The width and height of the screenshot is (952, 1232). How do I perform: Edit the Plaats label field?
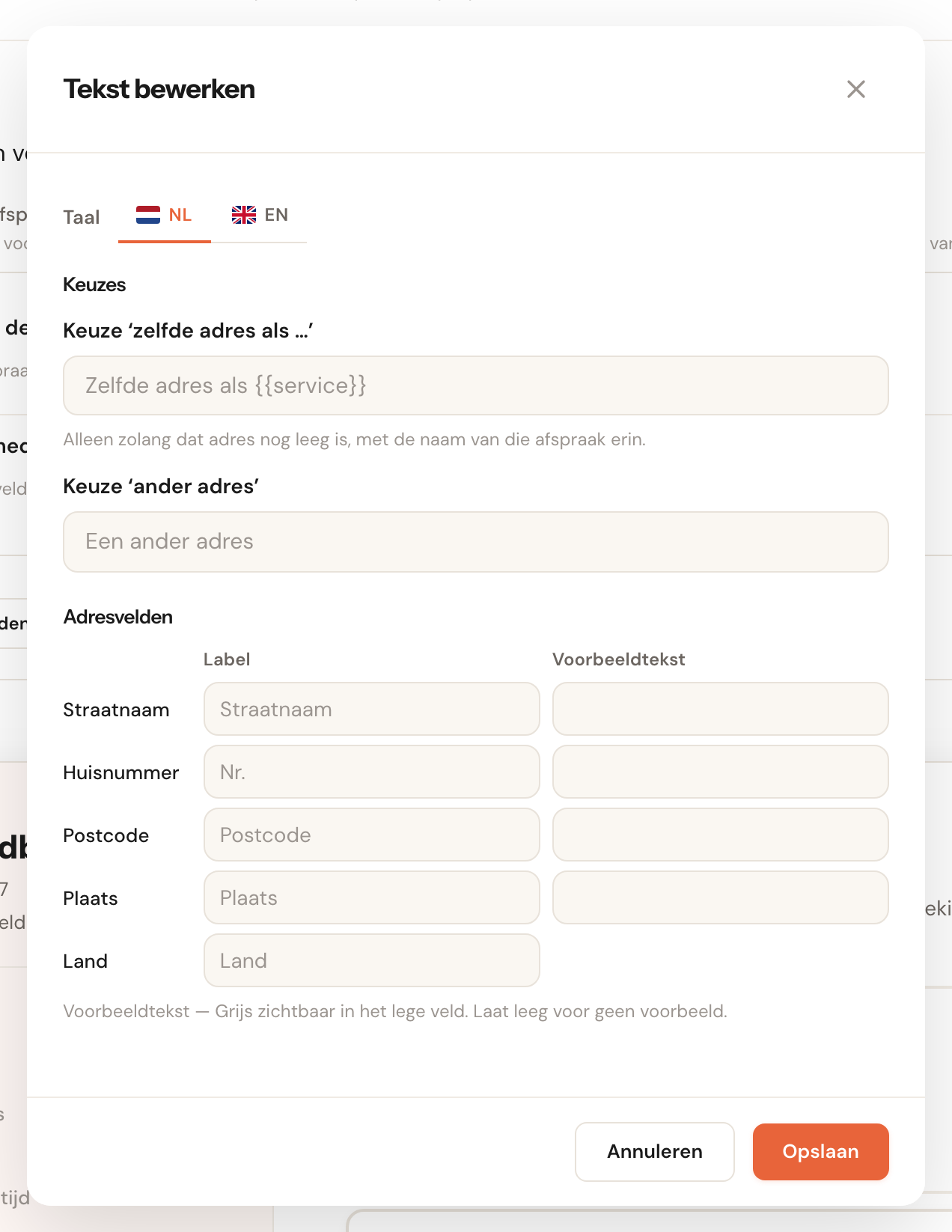pyautogui.click(x=372, y=897)
